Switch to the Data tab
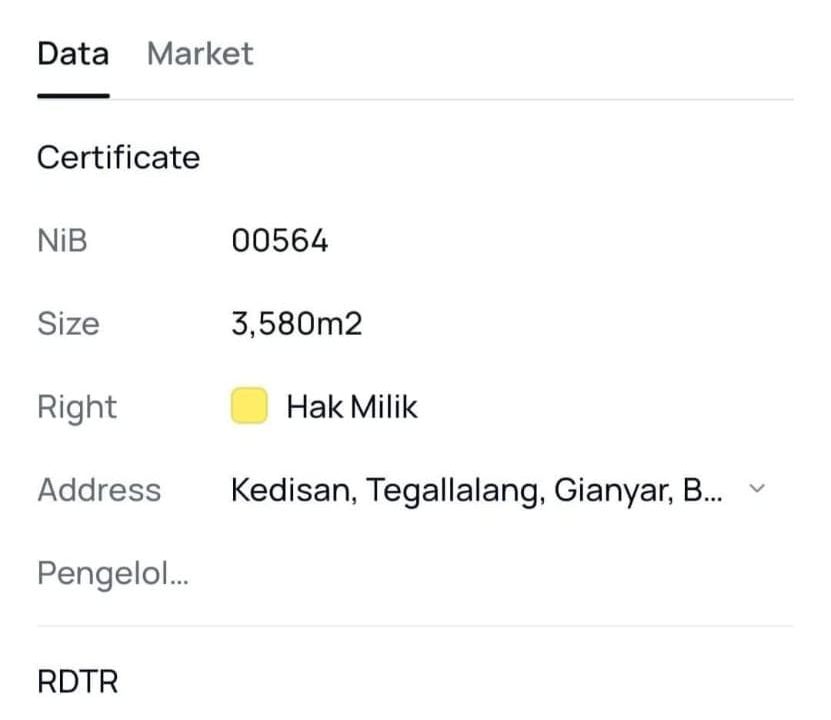 pos(73,54)
